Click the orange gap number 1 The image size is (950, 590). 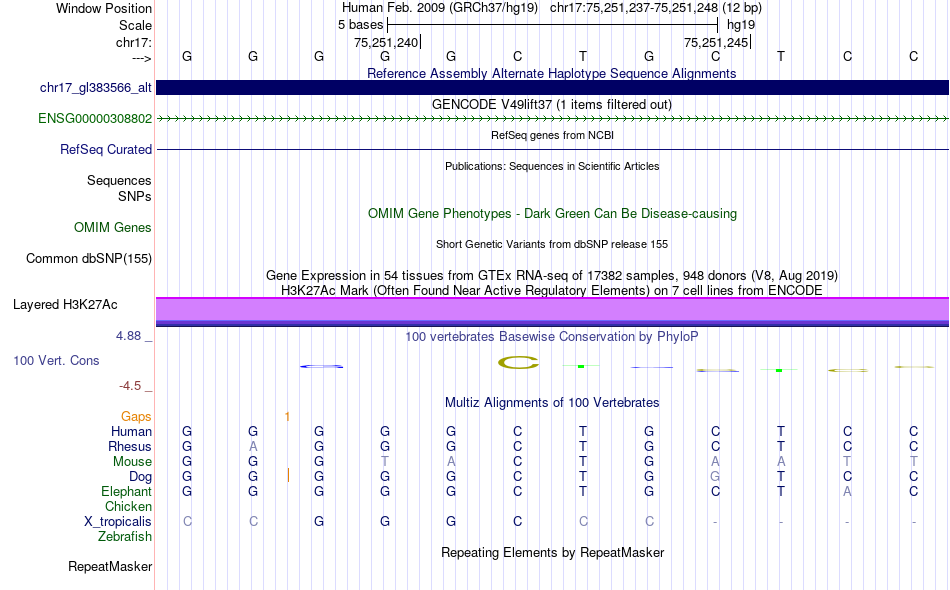(287, 417)
